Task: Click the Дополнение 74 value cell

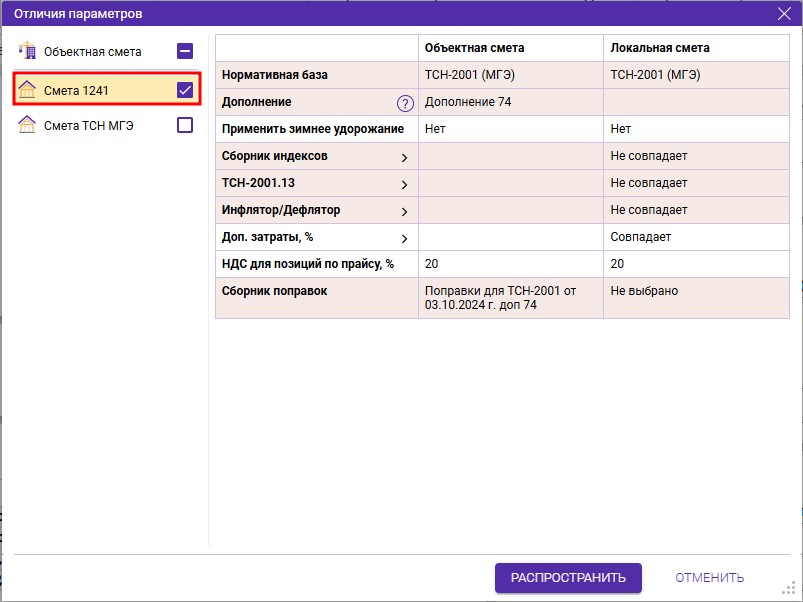Action: point(468,102)
